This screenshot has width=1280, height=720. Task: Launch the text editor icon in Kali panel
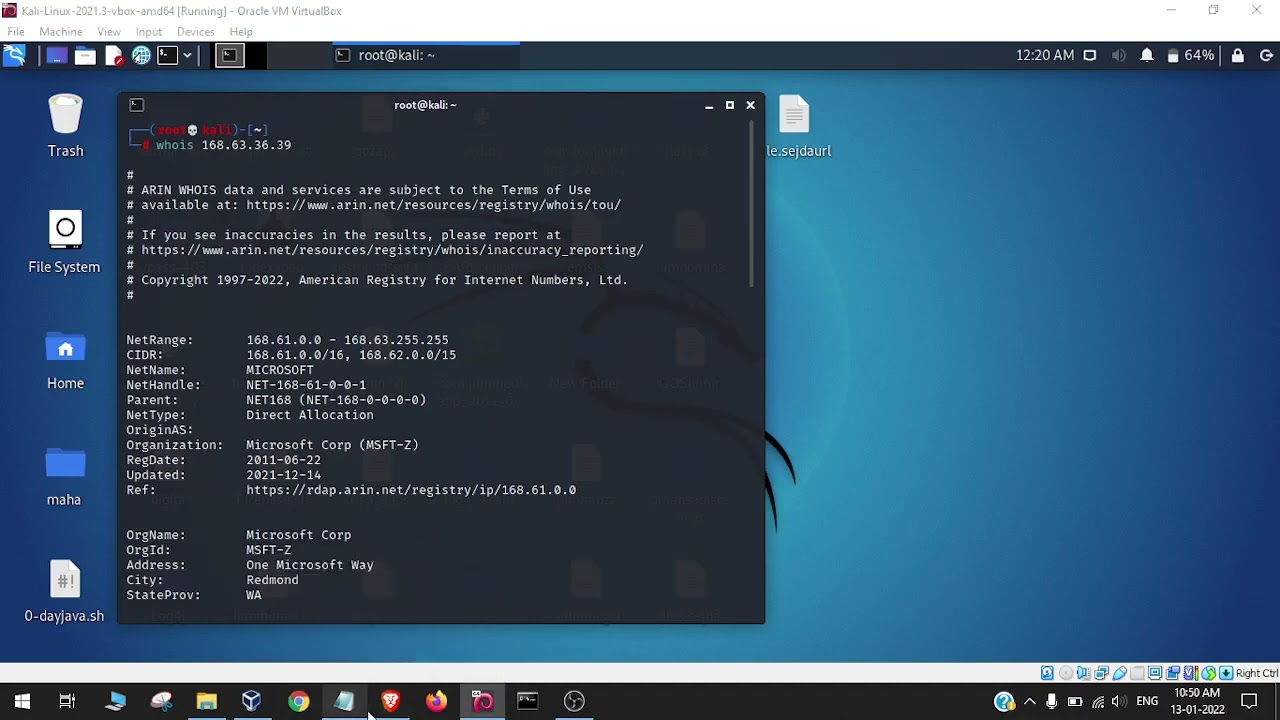click(x=113, y=56)
